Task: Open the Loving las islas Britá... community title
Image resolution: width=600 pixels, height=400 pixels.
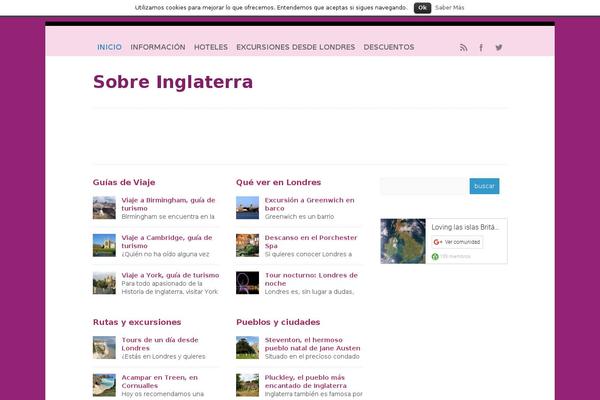Action: pos(465,227)
